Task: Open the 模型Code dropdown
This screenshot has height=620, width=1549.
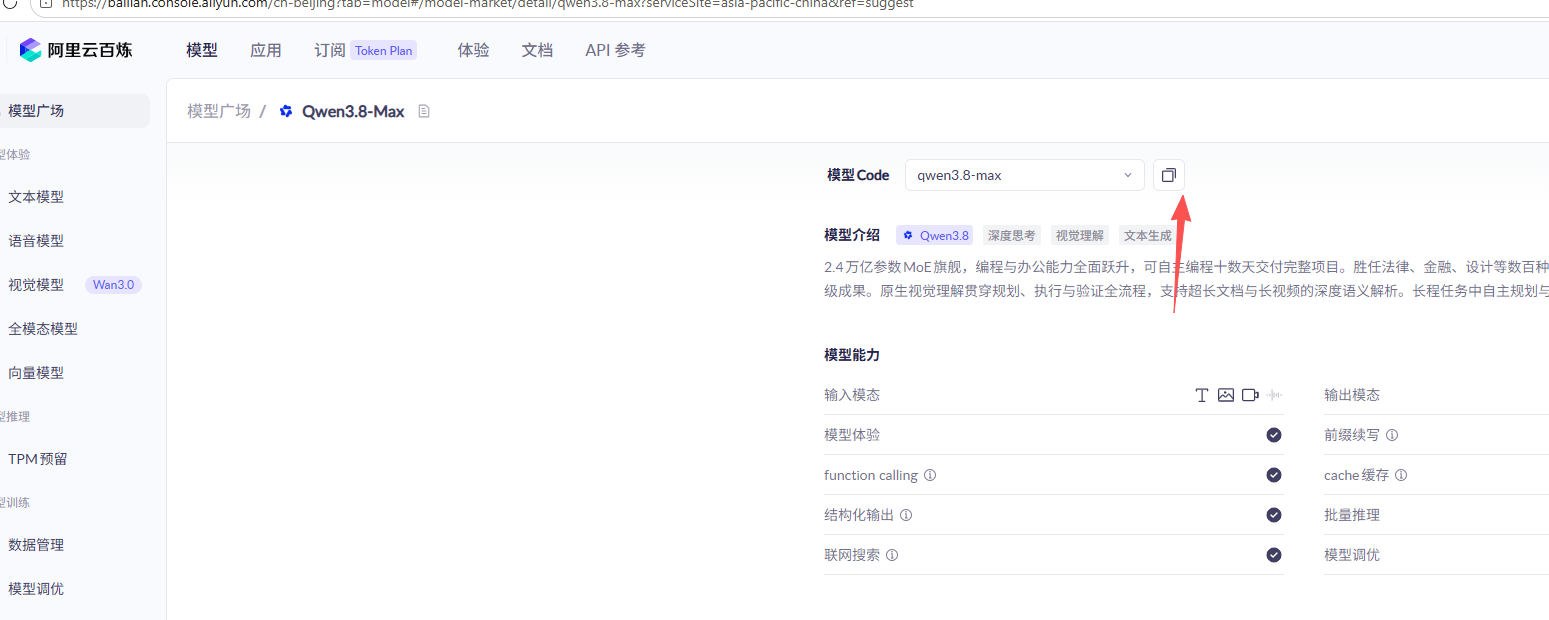Action: click(x=1025, y=175)
